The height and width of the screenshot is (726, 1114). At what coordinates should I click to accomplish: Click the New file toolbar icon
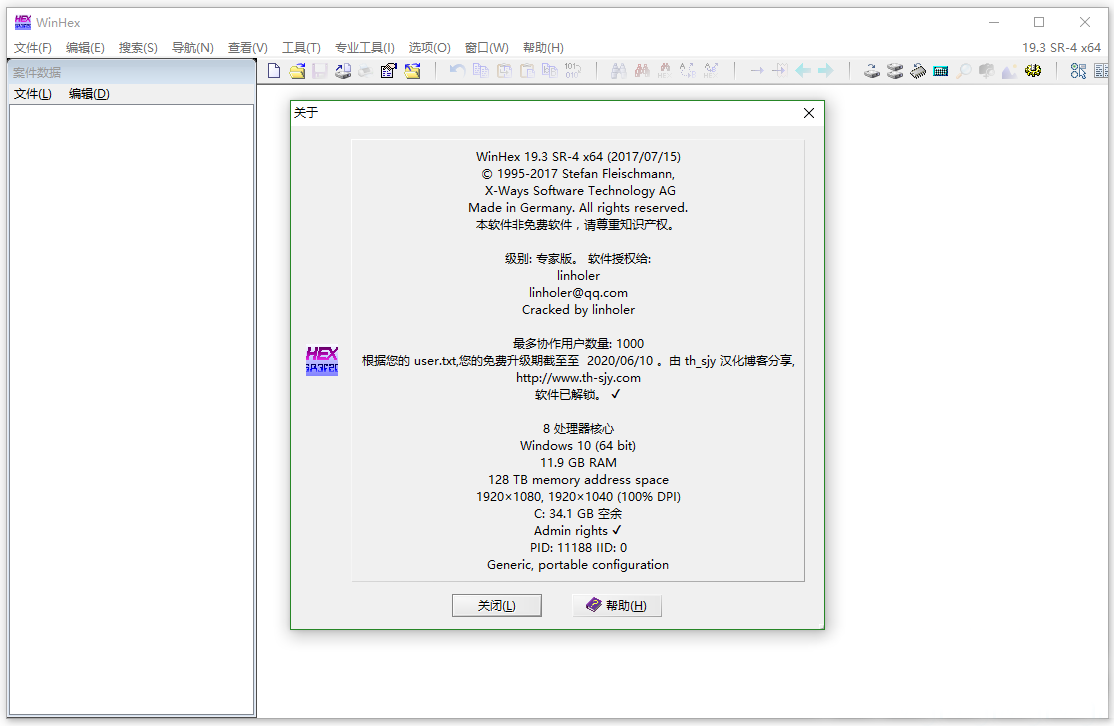[x=274, y=70]
